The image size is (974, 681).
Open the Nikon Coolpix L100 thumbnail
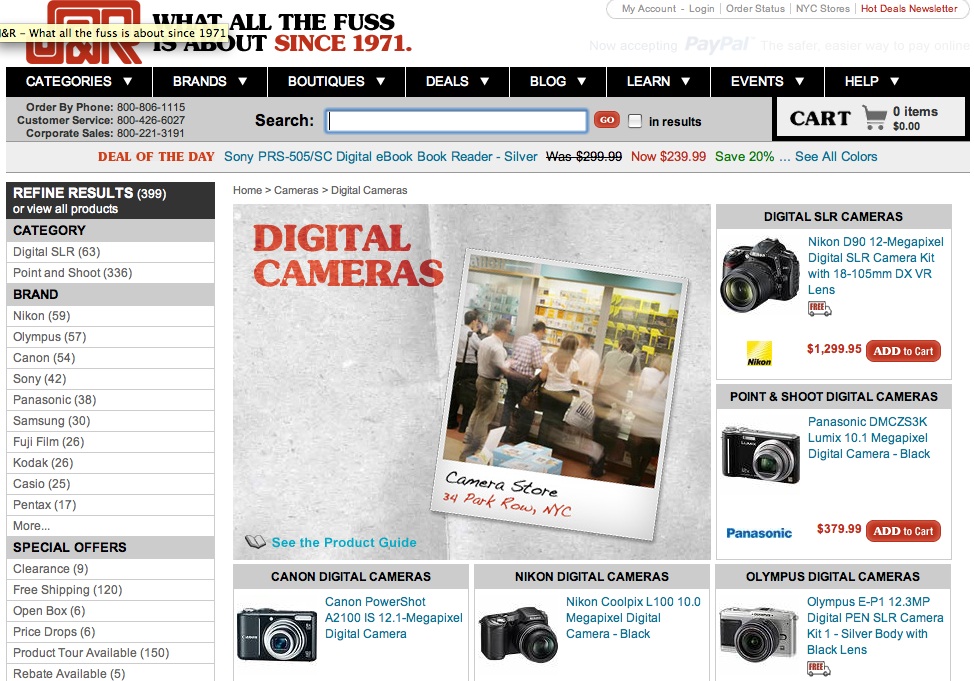click(x=519, y=634)
